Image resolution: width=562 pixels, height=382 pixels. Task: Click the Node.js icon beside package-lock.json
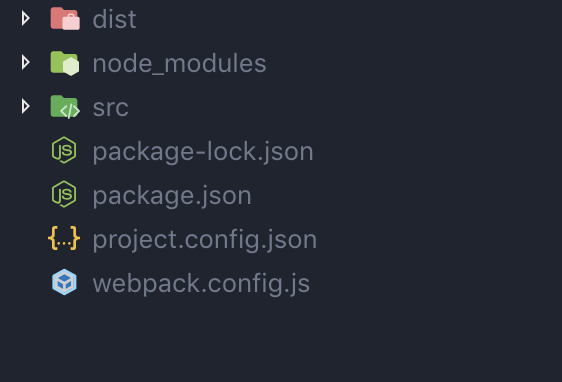[x=64, y=150]
